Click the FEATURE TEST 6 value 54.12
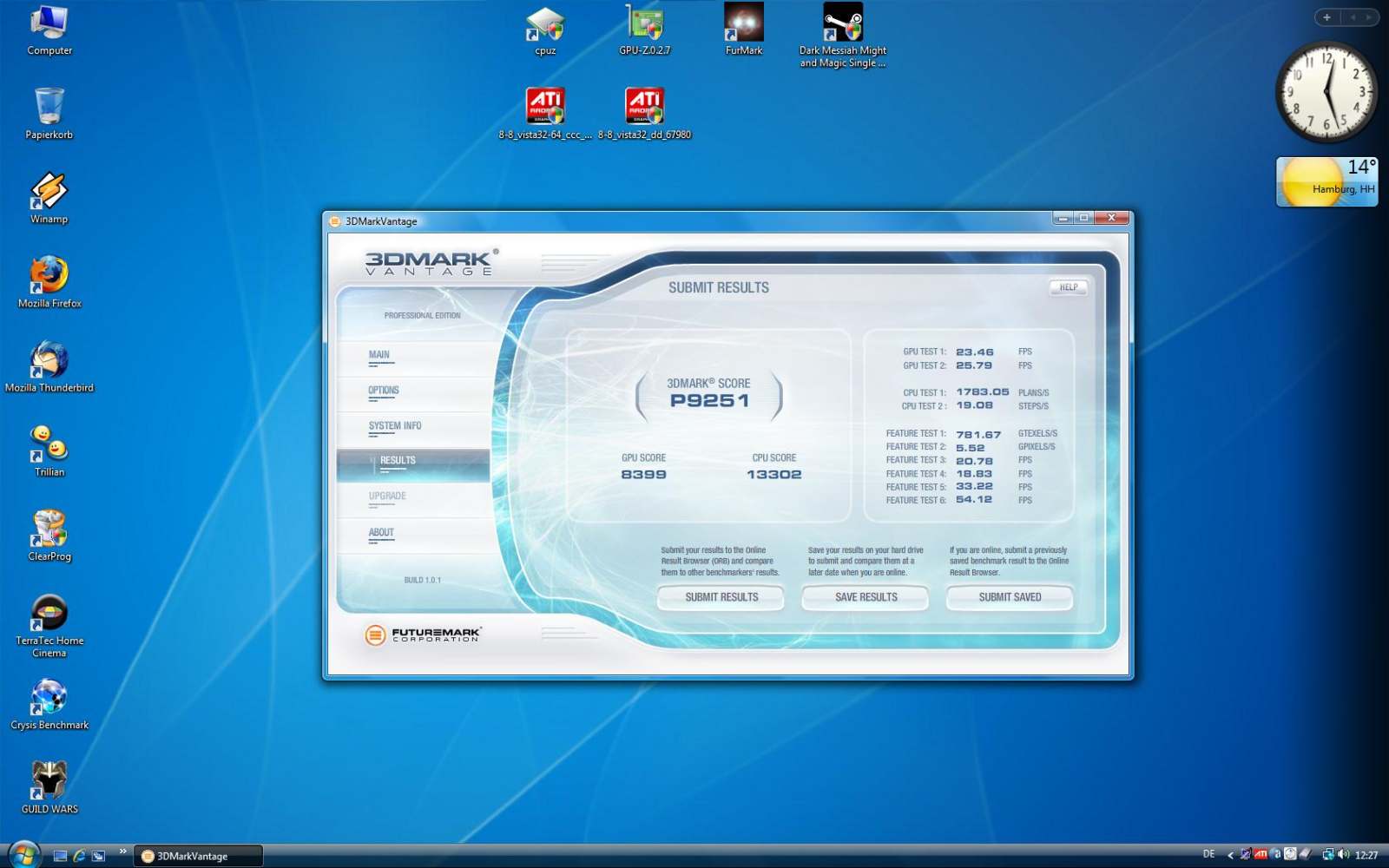This screenshot has height=868, width=1389. point(973,500)
